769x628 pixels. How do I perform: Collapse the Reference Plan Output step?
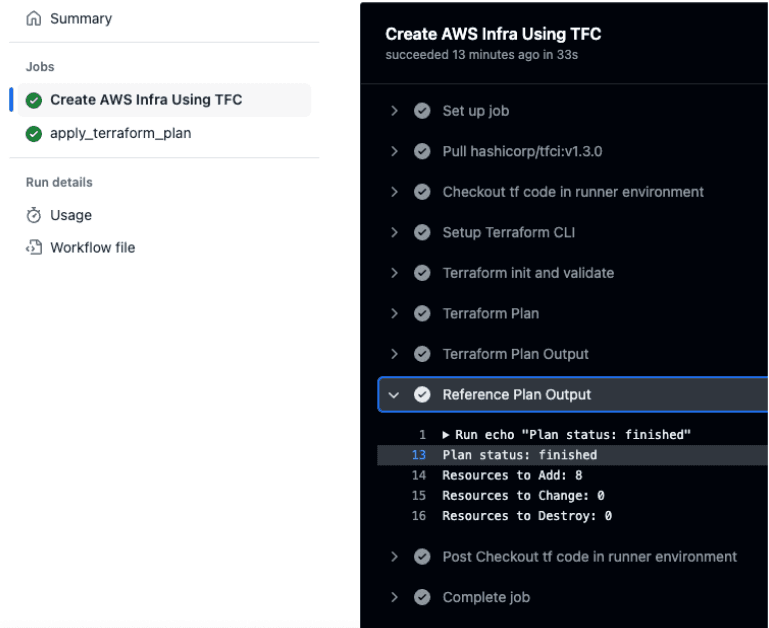(x=395, y=395)
